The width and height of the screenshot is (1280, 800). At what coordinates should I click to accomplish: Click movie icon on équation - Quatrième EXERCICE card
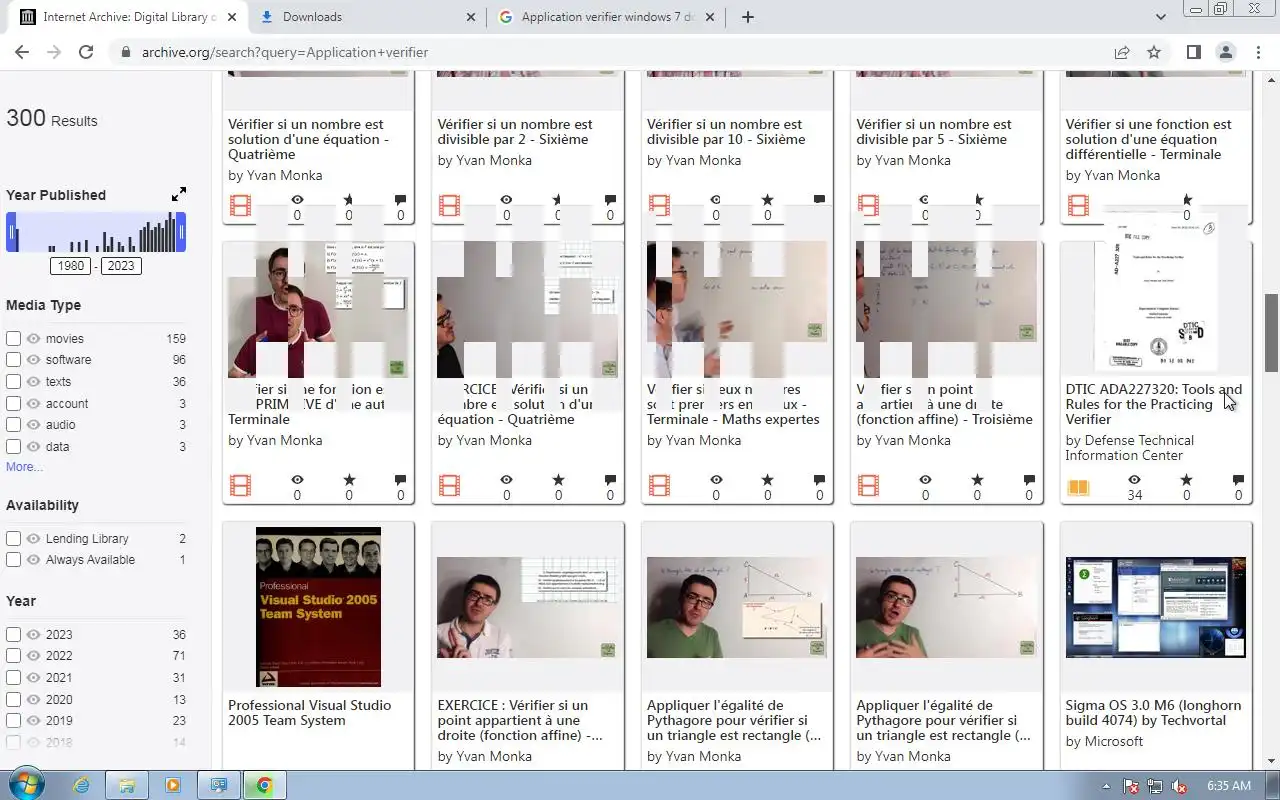click(449, 487)
